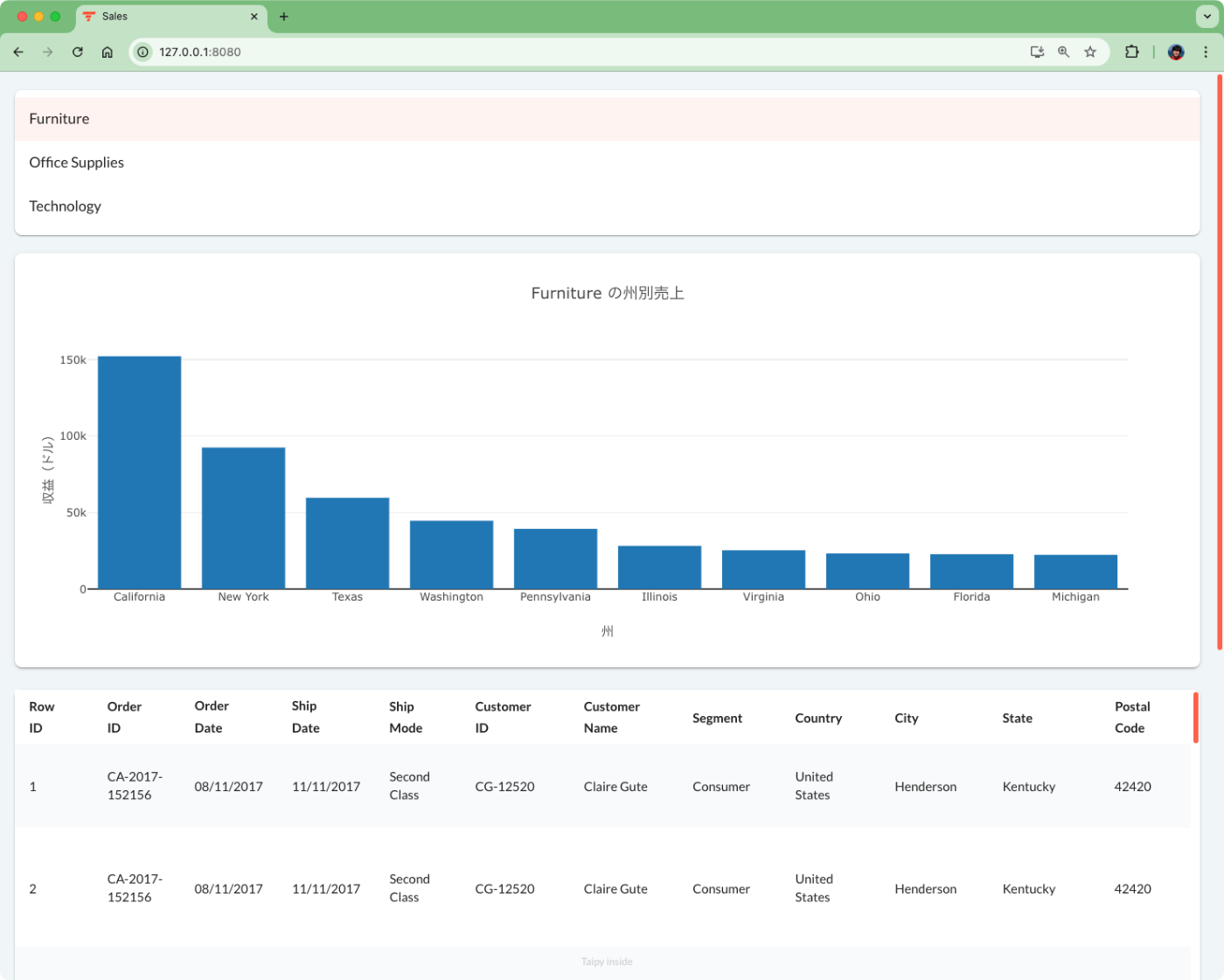Open the zoom level icon in address bar
1224x980 pixels.
pyautogui.click(x=1063, y=52)
